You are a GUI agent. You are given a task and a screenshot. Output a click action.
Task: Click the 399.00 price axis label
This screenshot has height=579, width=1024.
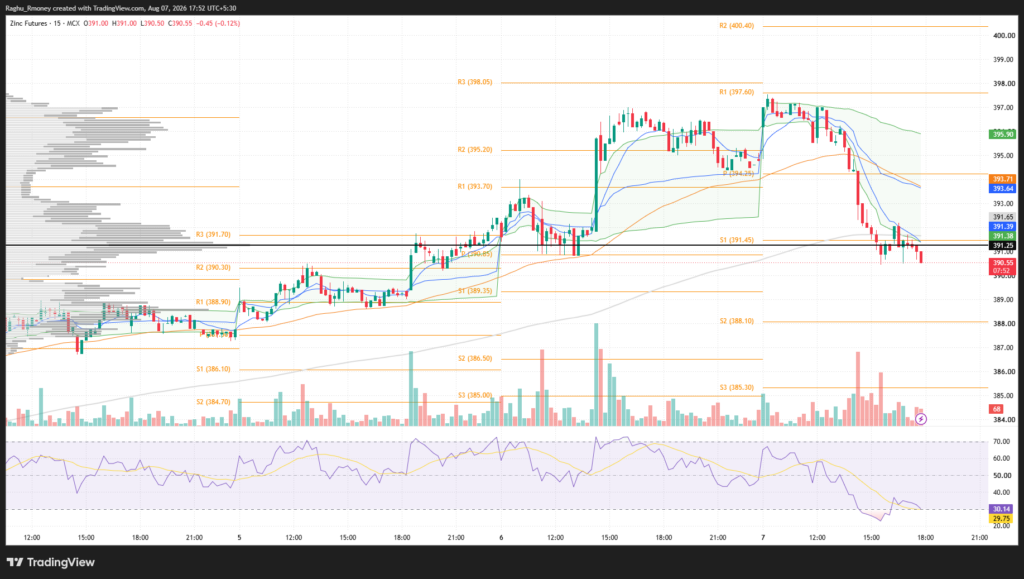(x=1004, y=60)
